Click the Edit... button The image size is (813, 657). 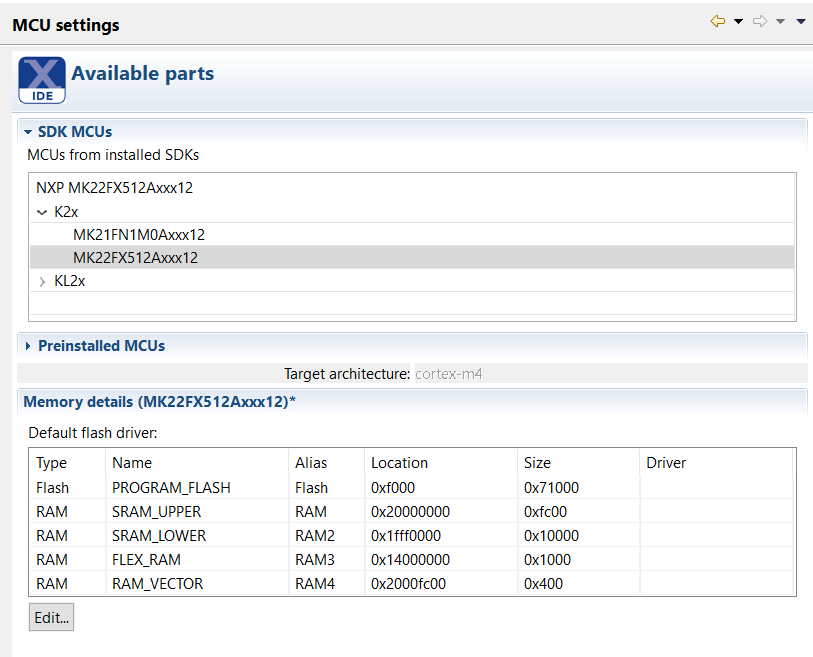point(51,618)
